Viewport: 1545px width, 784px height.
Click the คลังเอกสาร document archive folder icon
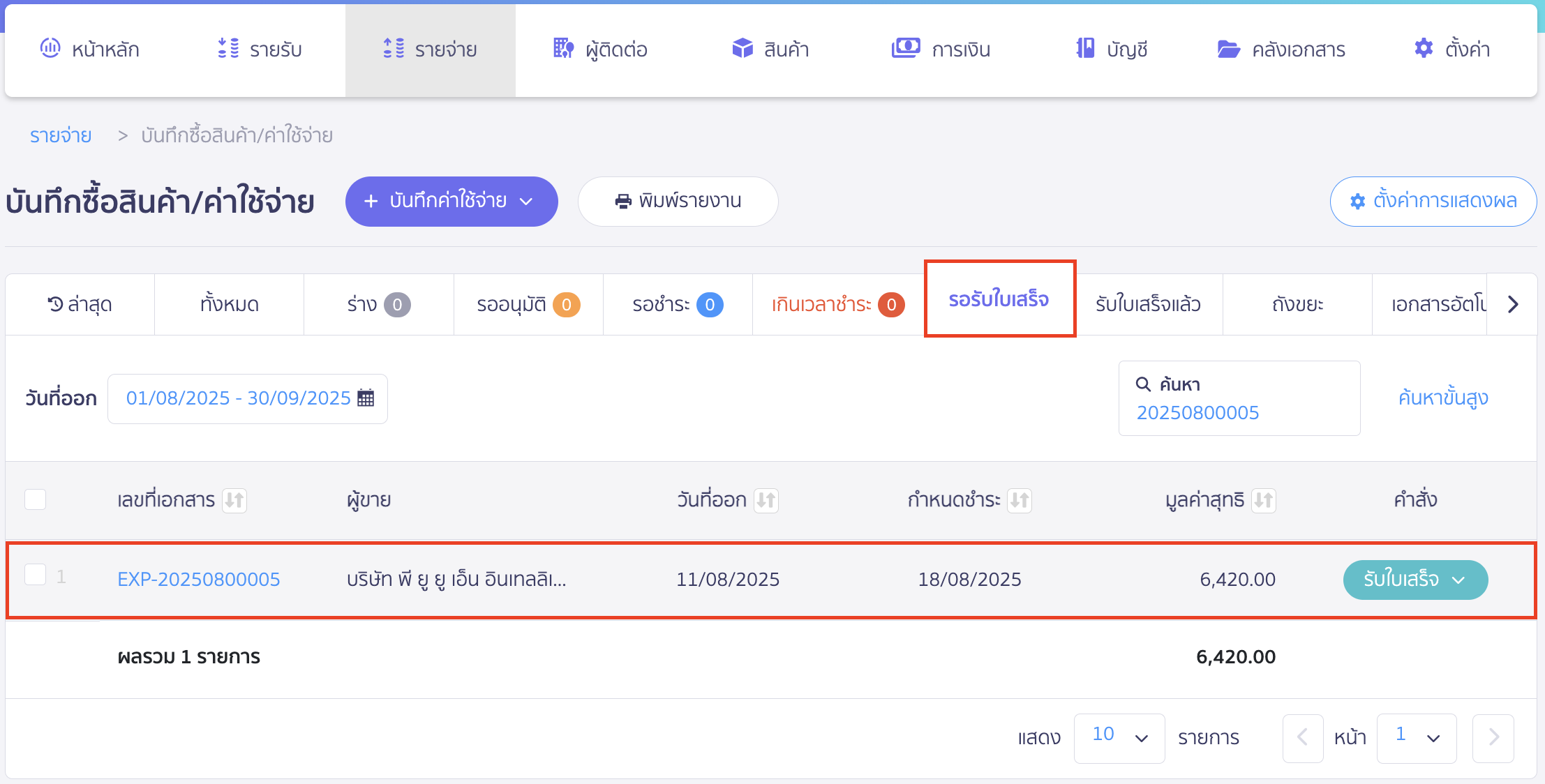(1228, 48)
